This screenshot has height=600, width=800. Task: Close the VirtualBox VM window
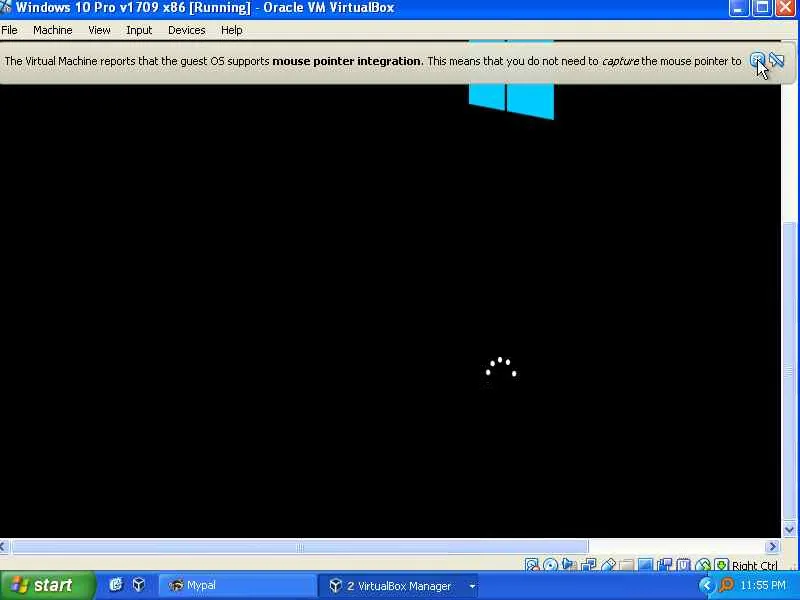(786, 8)
